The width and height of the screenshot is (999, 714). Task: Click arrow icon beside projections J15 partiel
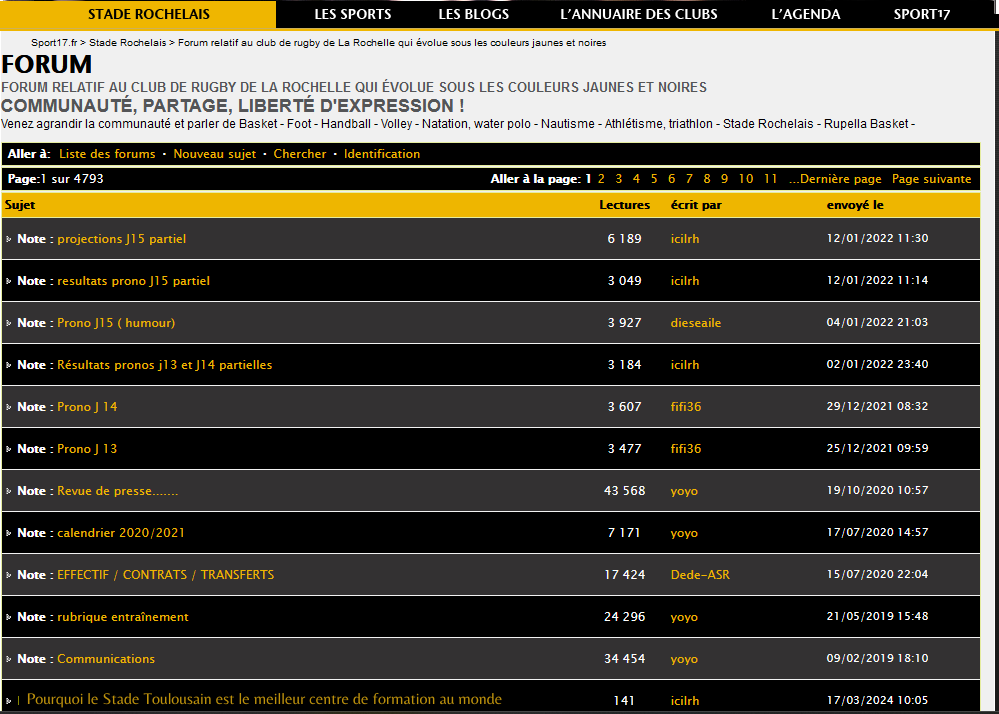[9, 239]
